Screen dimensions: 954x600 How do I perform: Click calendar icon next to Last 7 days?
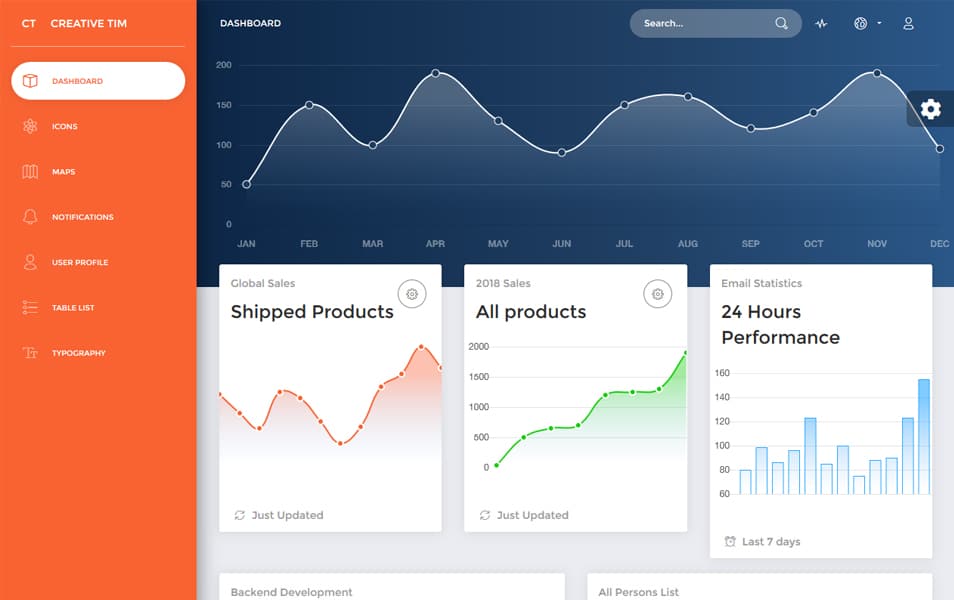[728, 541]
